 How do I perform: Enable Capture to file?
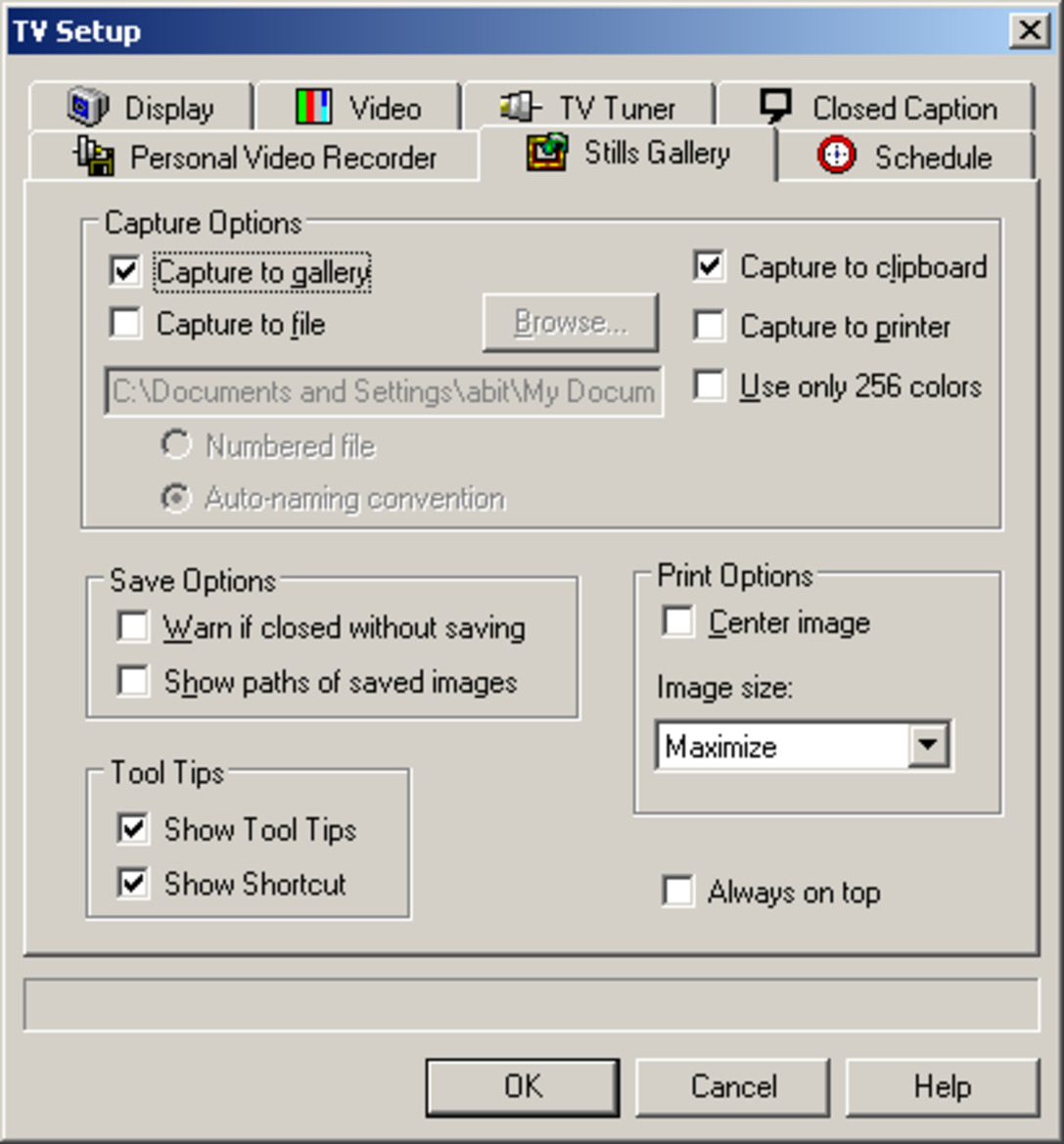[x=125, y=323]
